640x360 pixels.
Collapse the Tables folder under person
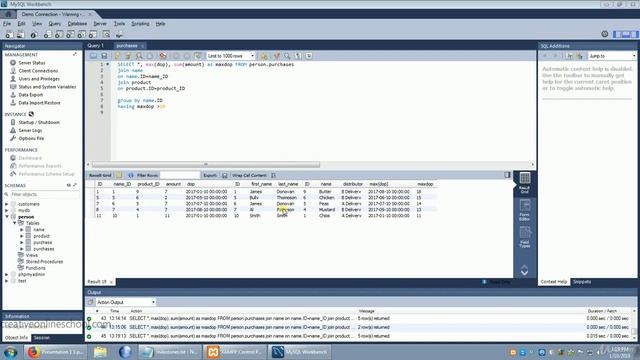point(14,223)
